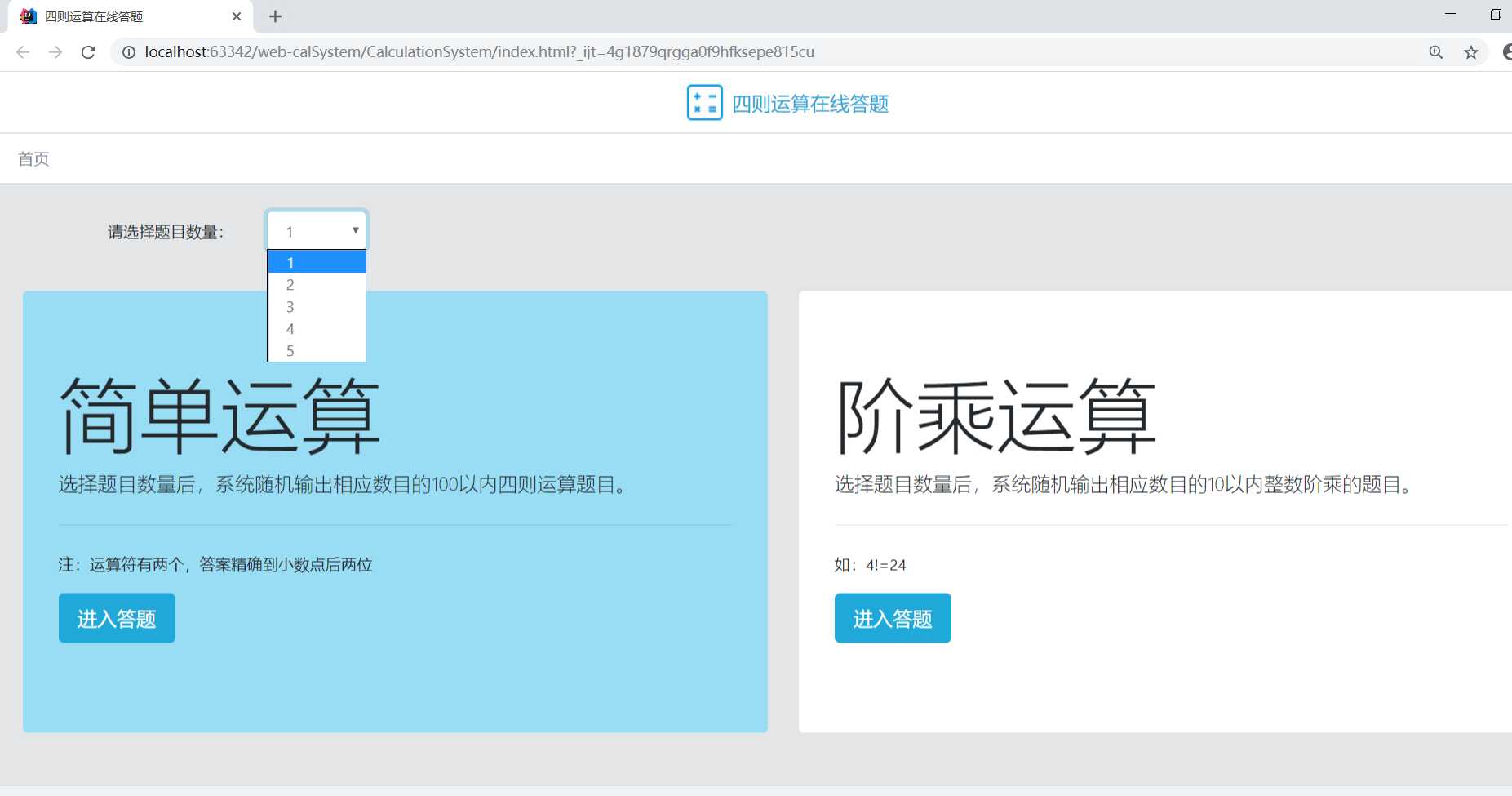
Task: Go forward with the browser forward arrow
Action: coord(55,52)
